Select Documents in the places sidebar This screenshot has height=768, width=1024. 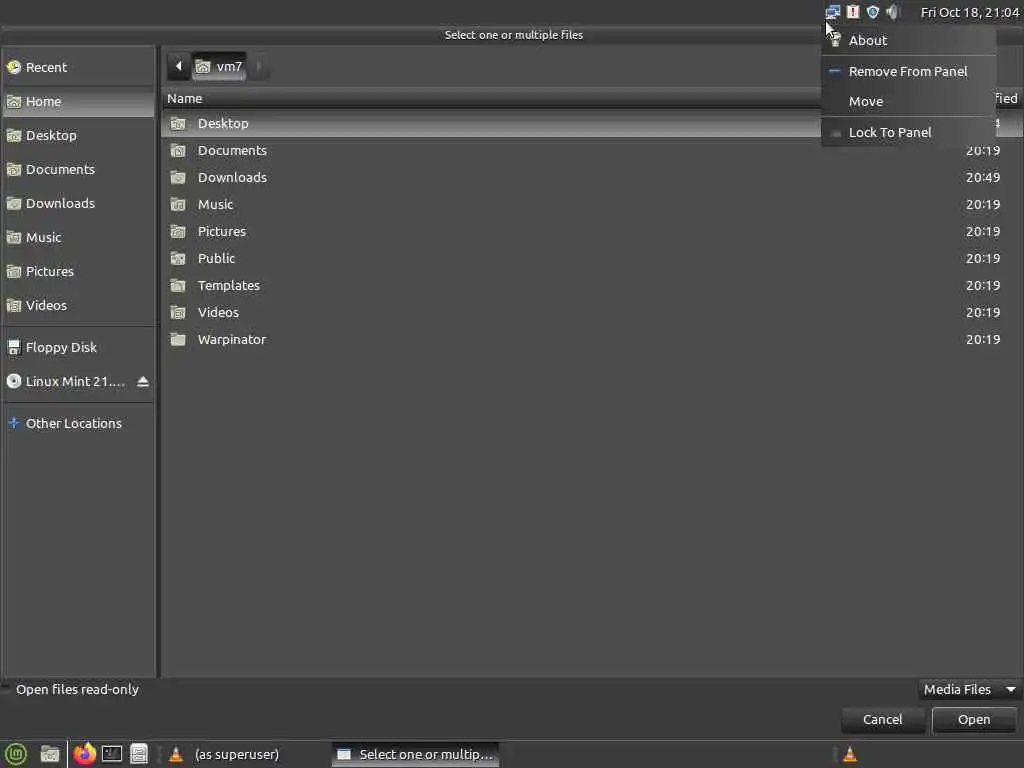pyautogui.click(x=78, y=169)
